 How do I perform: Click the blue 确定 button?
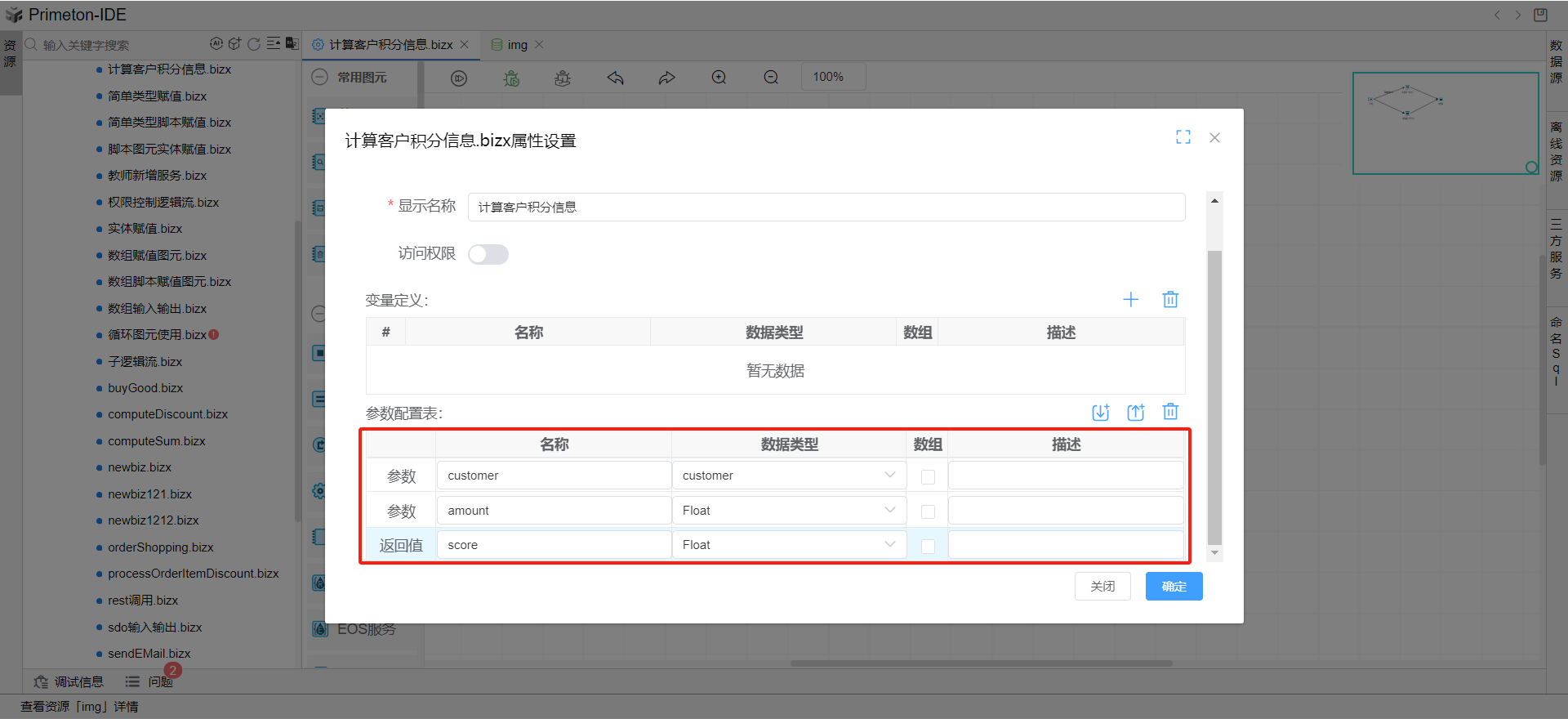pos(1174,587)
